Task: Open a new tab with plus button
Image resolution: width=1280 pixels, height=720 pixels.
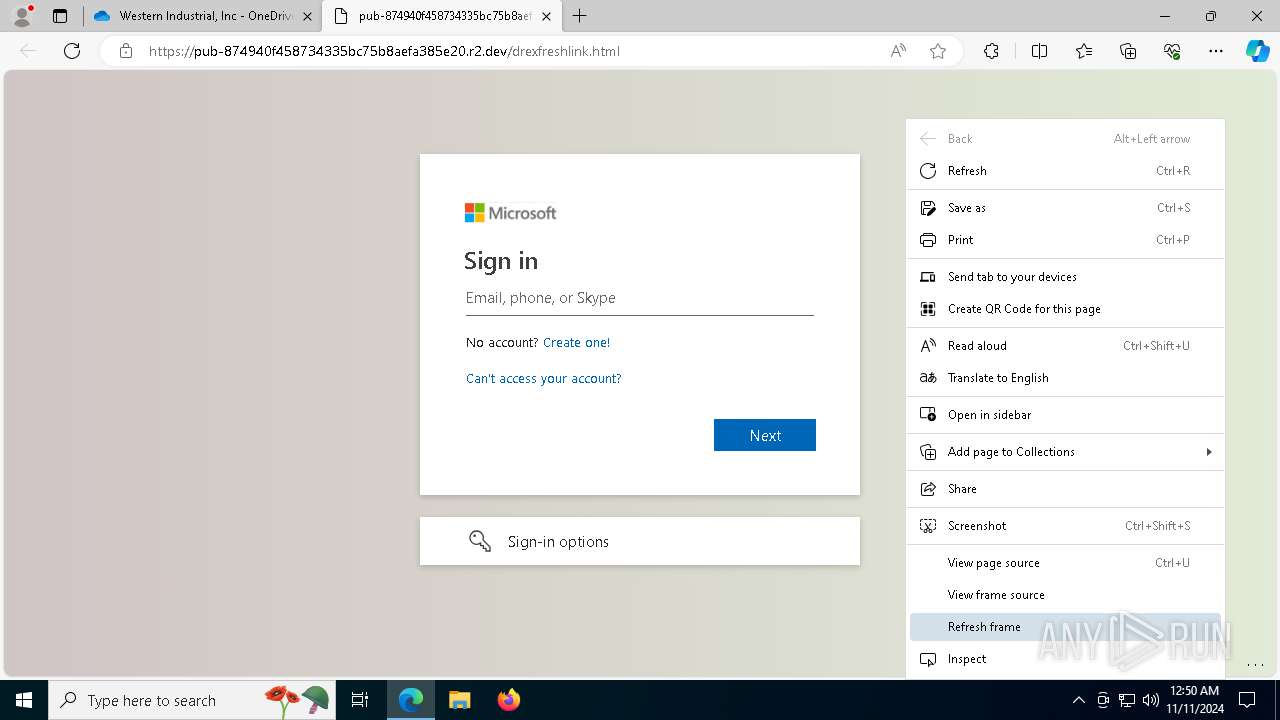Action: tap(580, 16)
